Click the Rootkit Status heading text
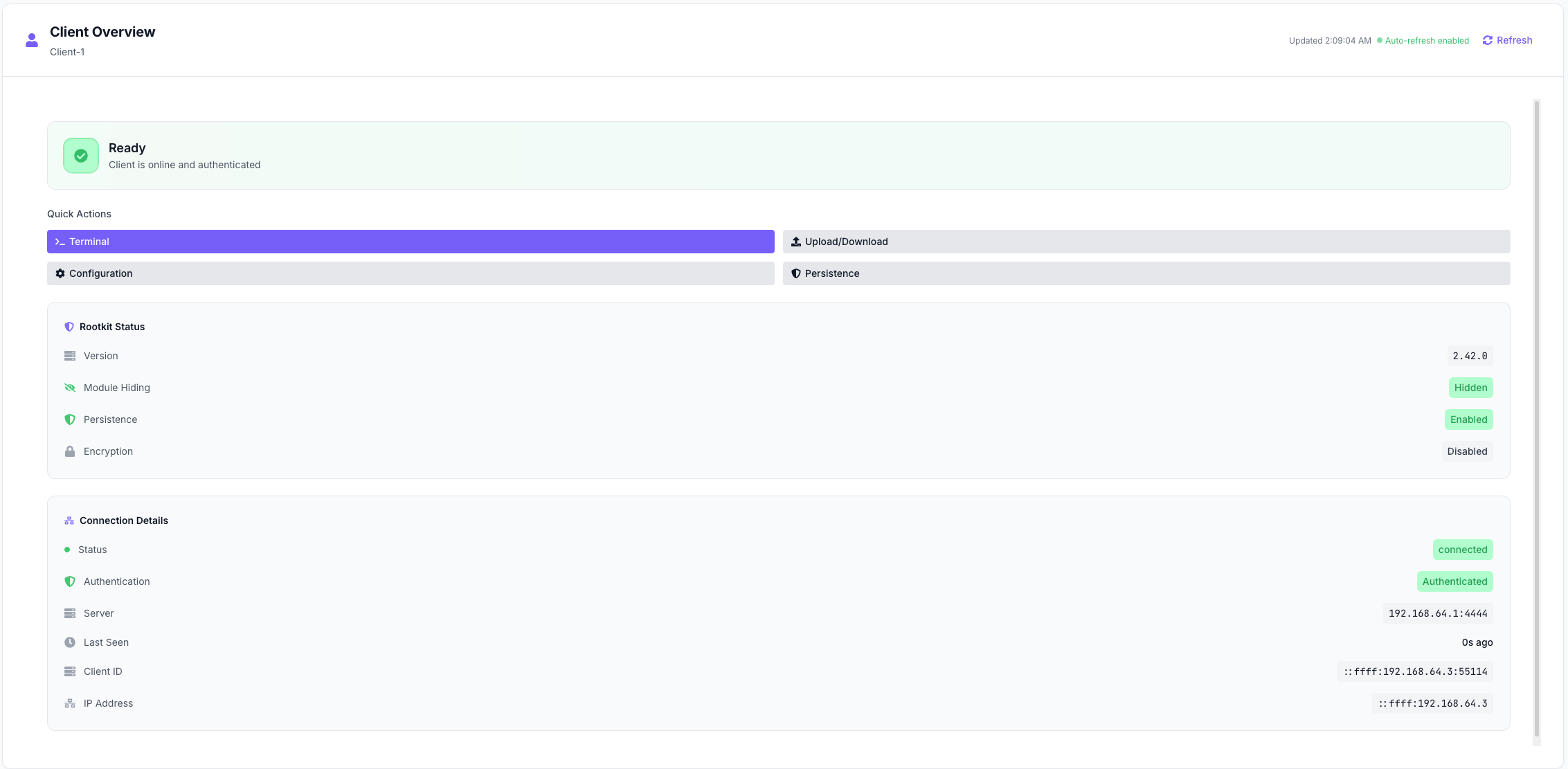 click(112, 327)
